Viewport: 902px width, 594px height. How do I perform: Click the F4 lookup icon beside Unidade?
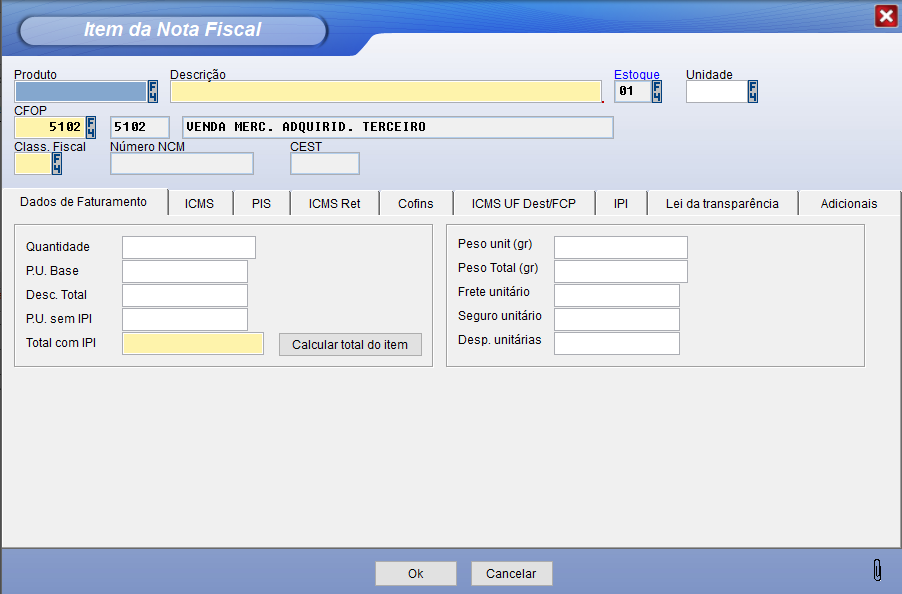(x=753, y=92)
